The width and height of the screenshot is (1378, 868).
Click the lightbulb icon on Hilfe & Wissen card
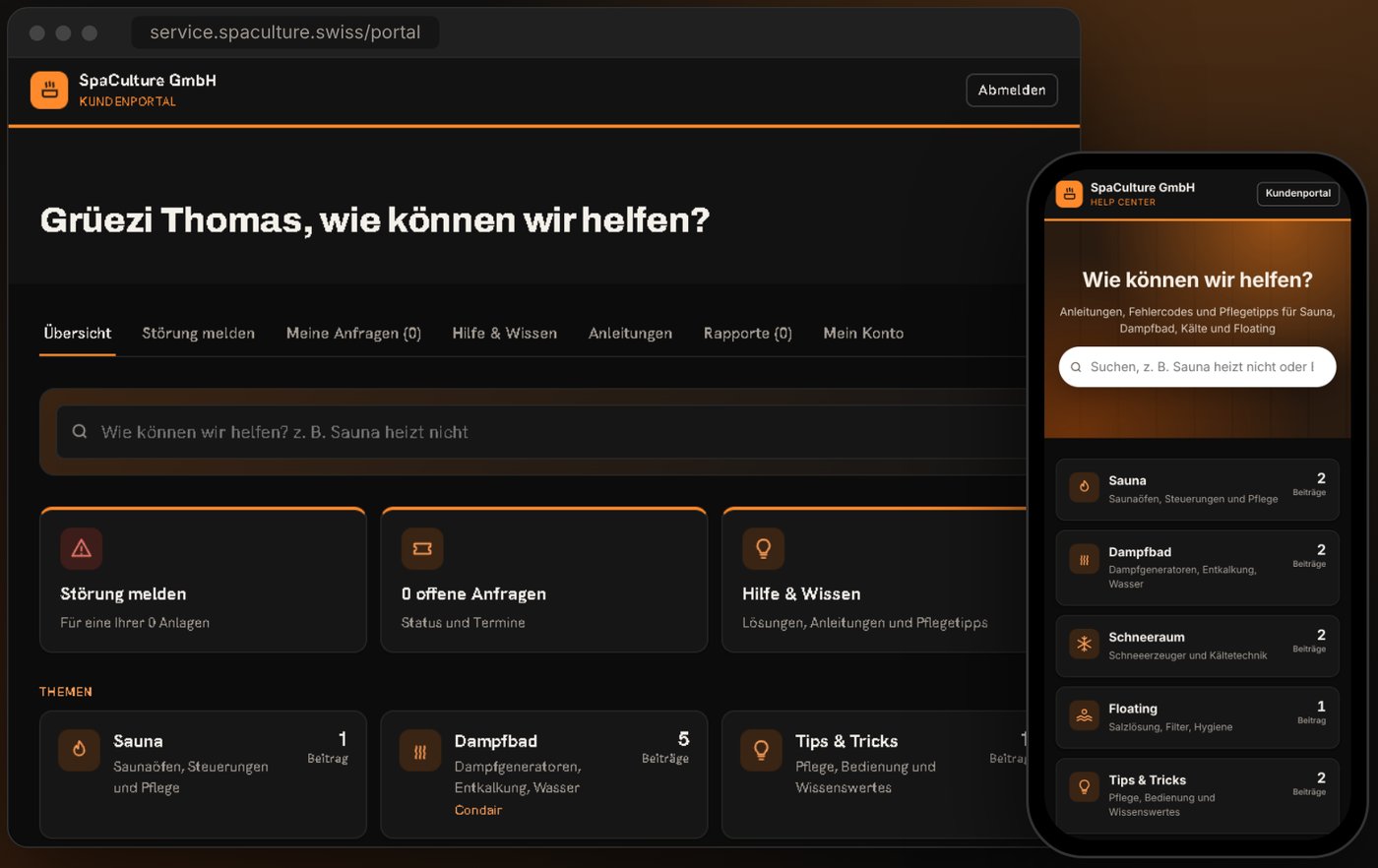pyautogui.click(x=763, y=548)
